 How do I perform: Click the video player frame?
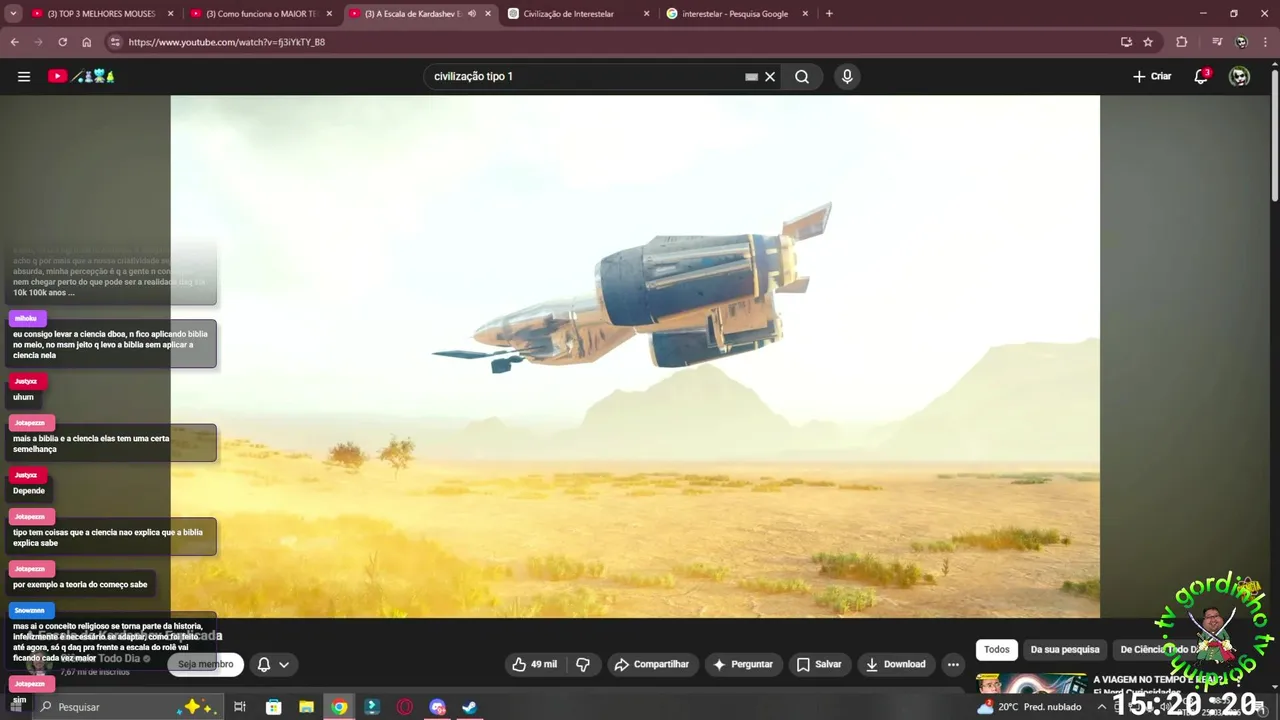pyautogui.click(x=635, y=356)
